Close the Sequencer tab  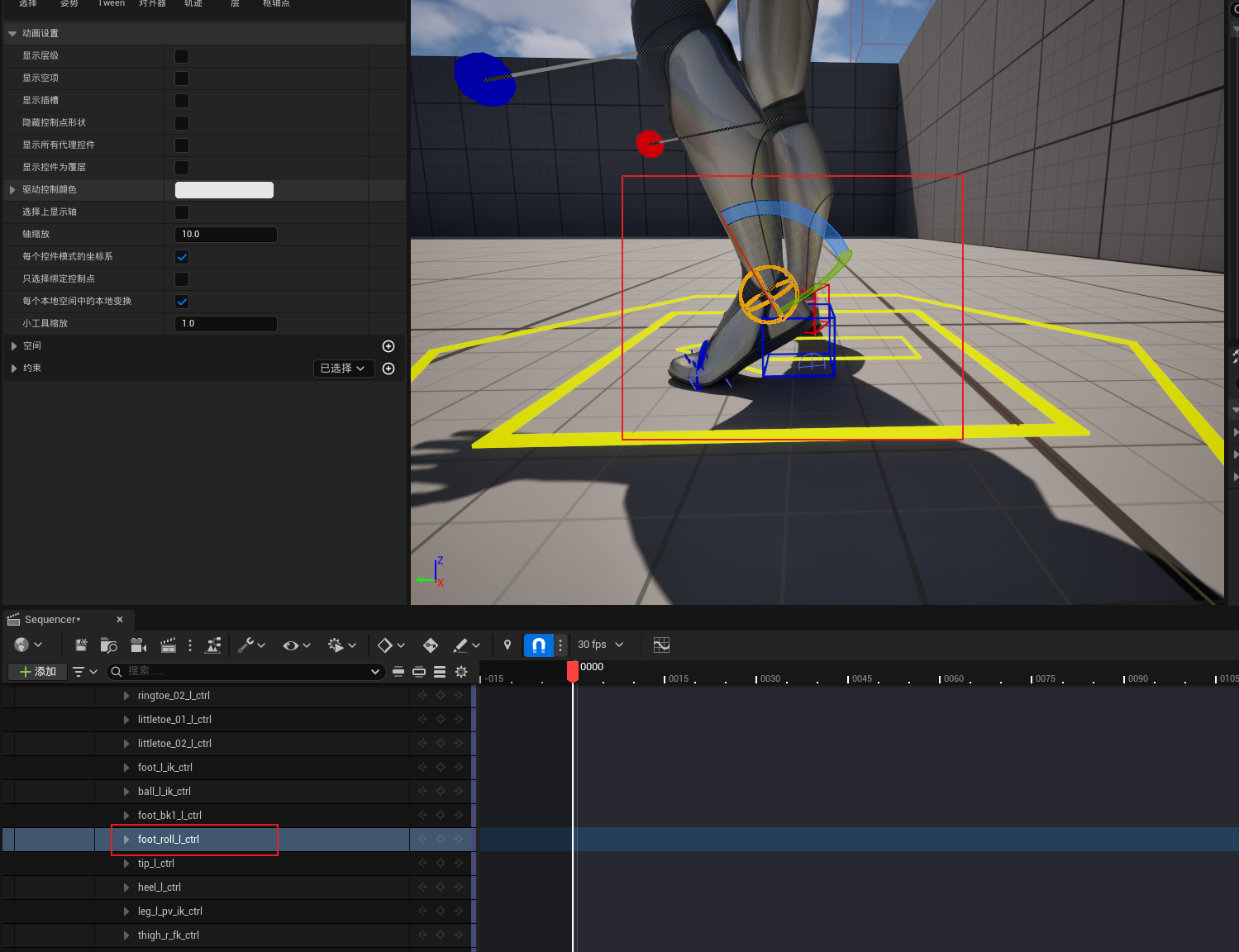coord(120,620)
